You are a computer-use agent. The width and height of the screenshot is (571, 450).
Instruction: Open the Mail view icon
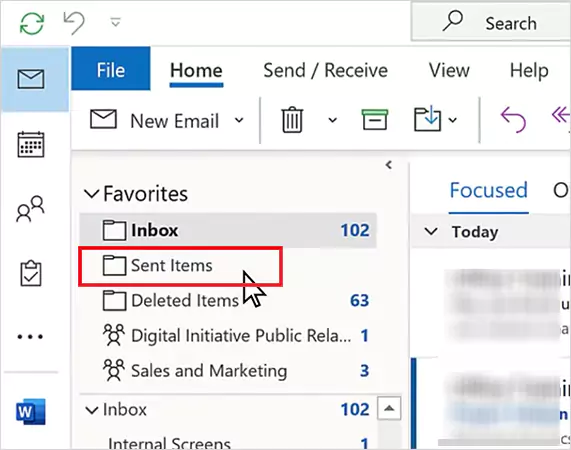(x=31, y=79)
